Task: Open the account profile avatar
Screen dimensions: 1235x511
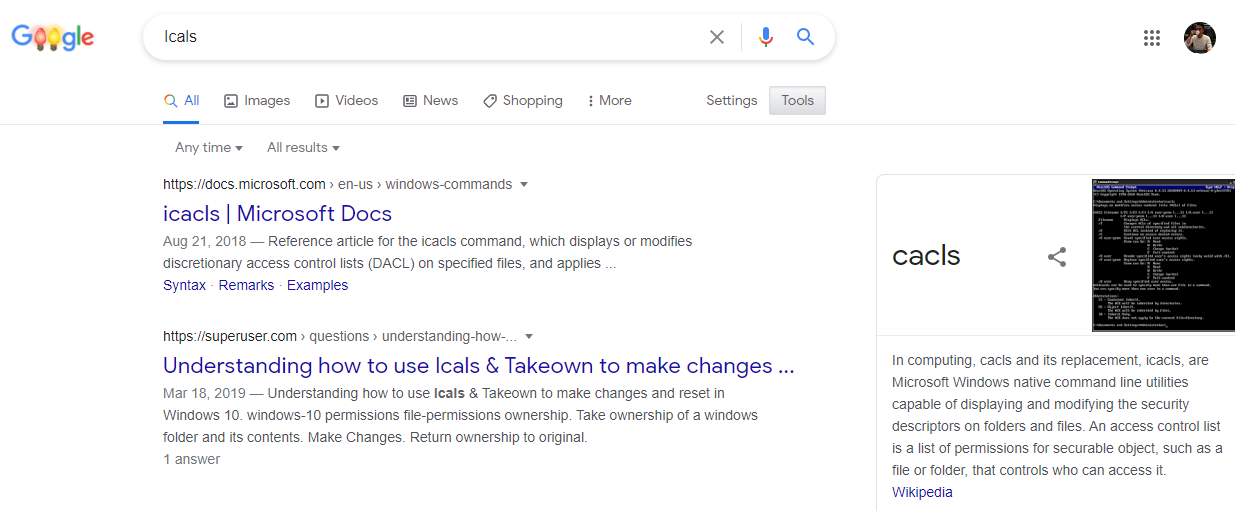Action: click(1200, 38)
